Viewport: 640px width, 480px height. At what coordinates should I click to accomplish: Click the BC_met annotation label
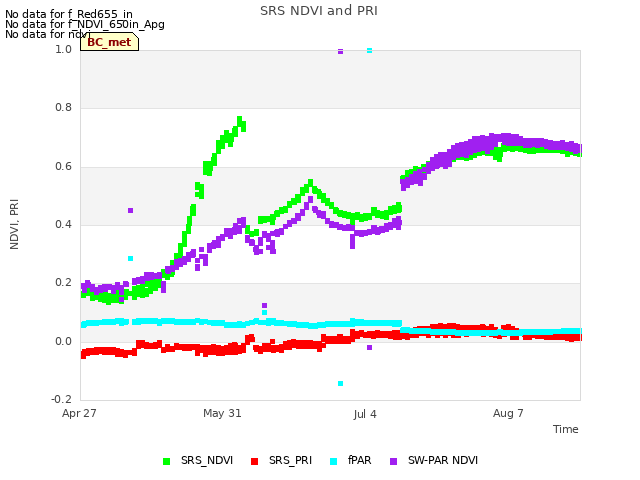[109, 42]
